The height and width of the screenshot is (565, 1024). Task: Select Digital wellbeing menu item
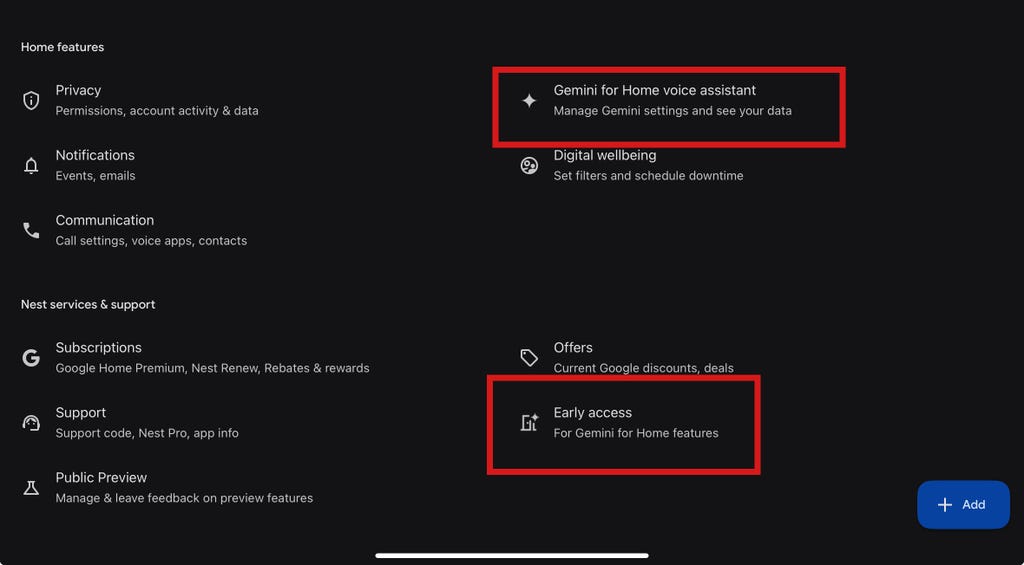[x=648, y=165]
